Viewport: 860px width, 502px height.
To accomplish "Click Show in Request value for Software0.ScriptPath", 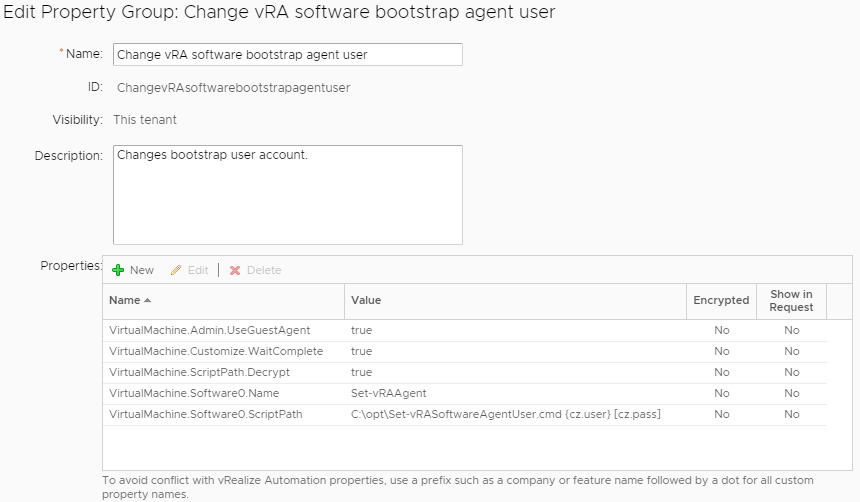I will (x=791, y=414).
